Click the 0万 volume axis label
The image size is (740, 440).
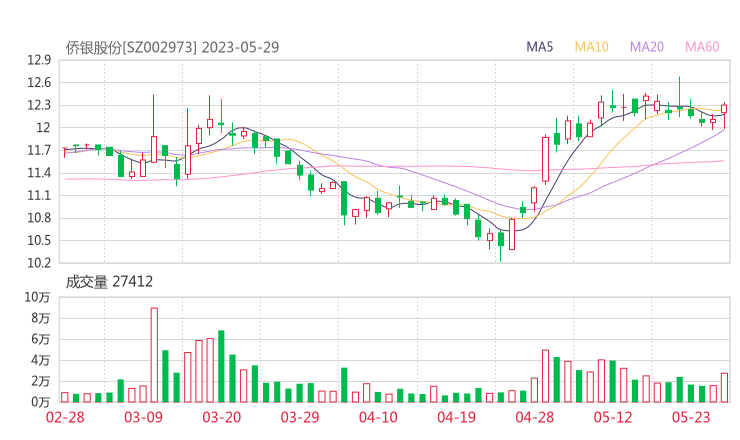[x=41, y=402]
